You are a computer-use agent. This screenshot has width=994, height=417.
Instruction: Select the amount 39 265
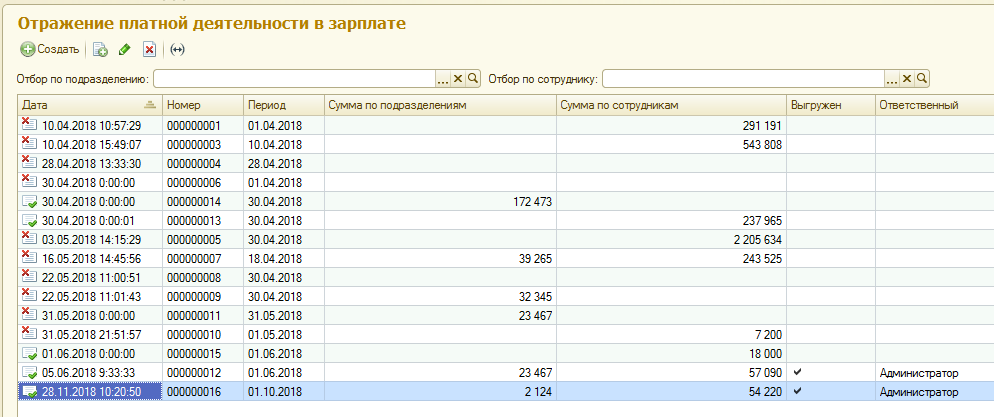click(534, 259)
